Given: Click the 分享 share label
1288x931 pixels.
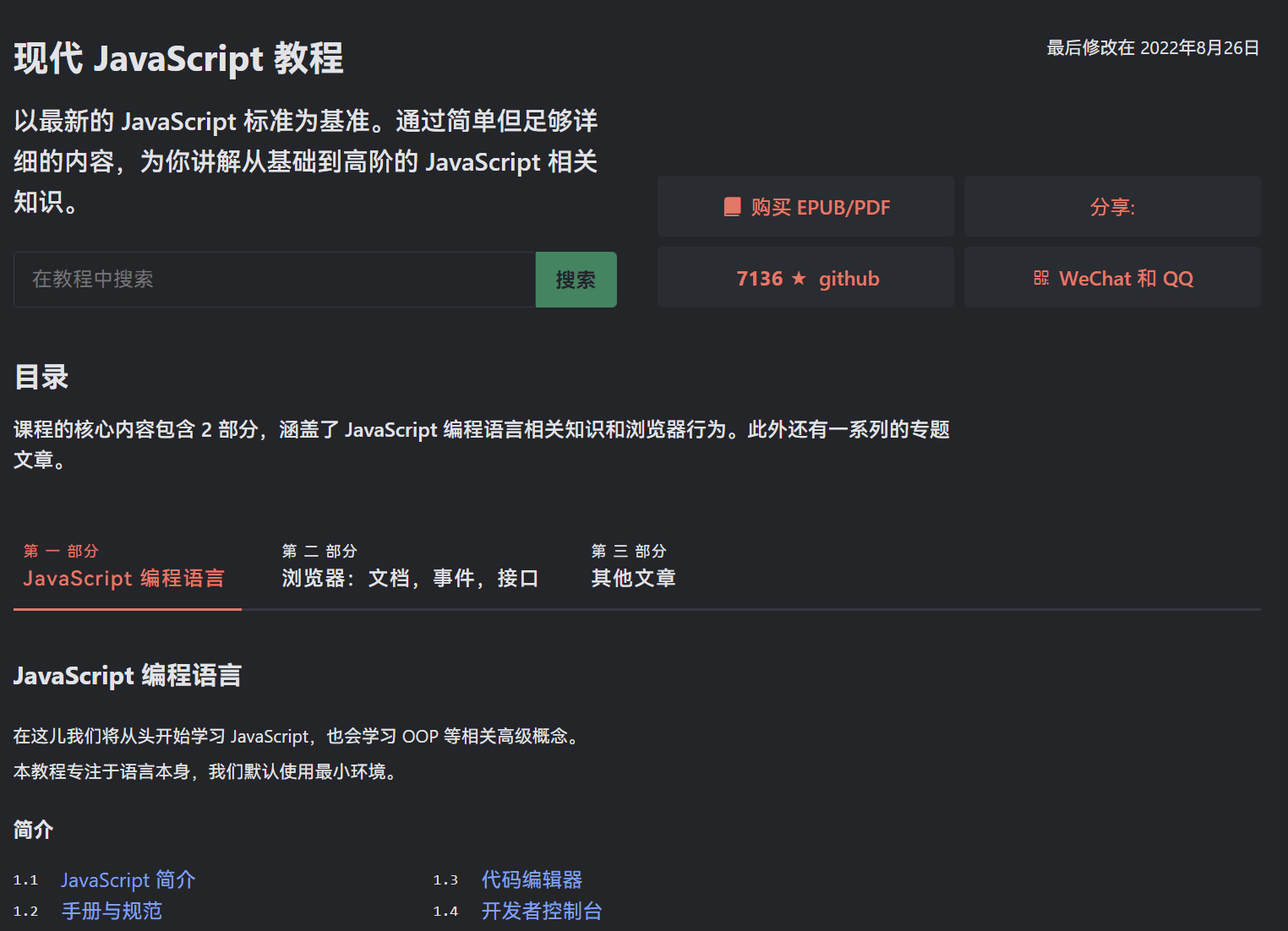Looking at the screenshot, I should pos(1112,206).
